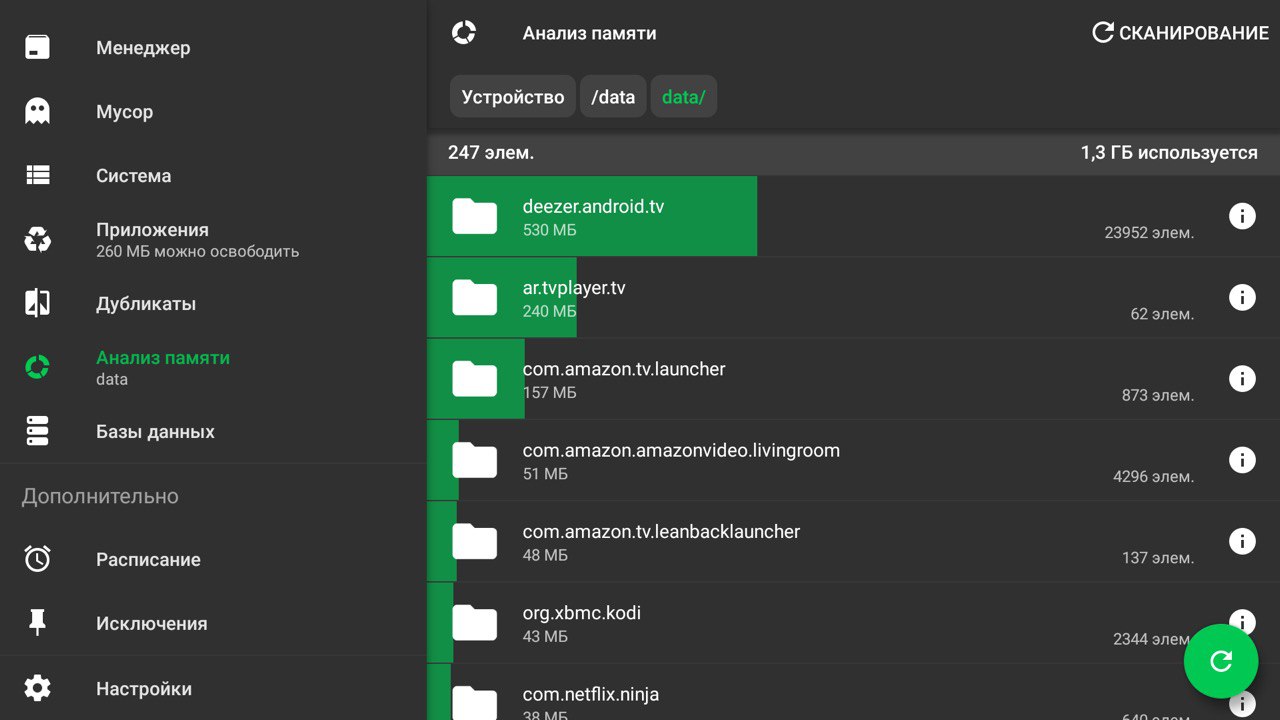
Task: Click the org.xbmc.kodi folder icon
Action: tap(474, 622)
